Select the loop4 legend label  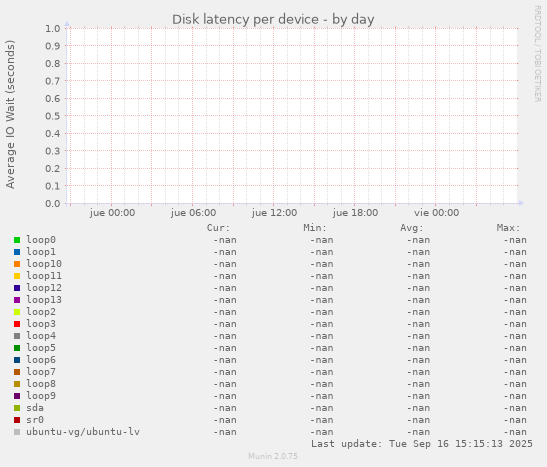(x=41, y=336)
